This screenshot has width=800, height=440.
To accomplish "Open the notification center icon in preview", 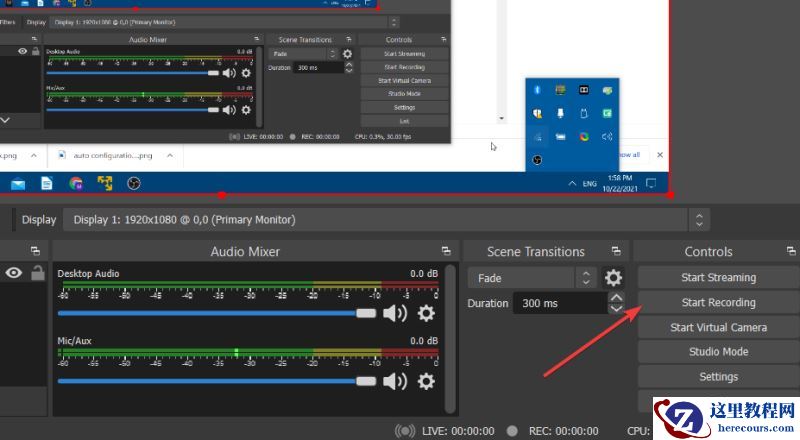I will click(651, 183).
